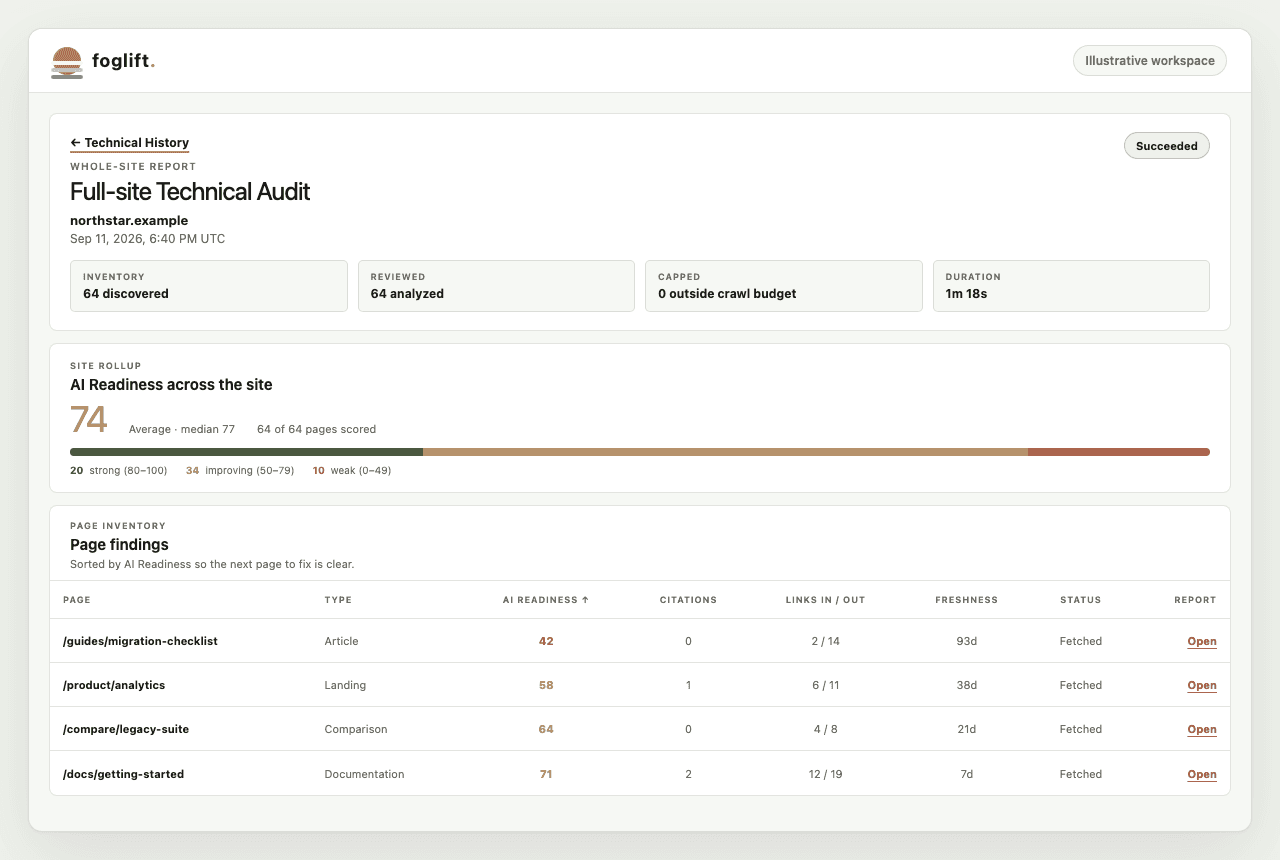This screenshot has height=860, width=1280.
Task: Click the Links In / Out column header
Action: pos(825,600)
